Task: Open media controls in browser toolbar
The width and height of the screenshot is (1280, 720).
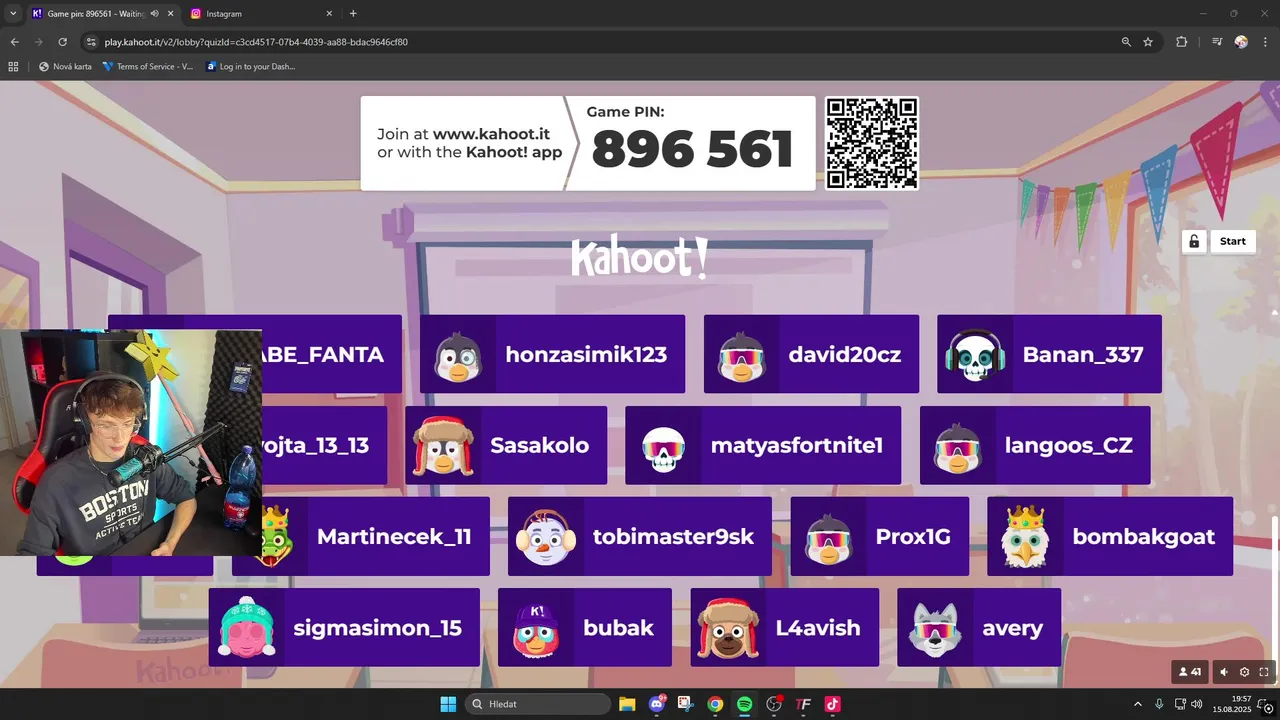Action: 1217,42
